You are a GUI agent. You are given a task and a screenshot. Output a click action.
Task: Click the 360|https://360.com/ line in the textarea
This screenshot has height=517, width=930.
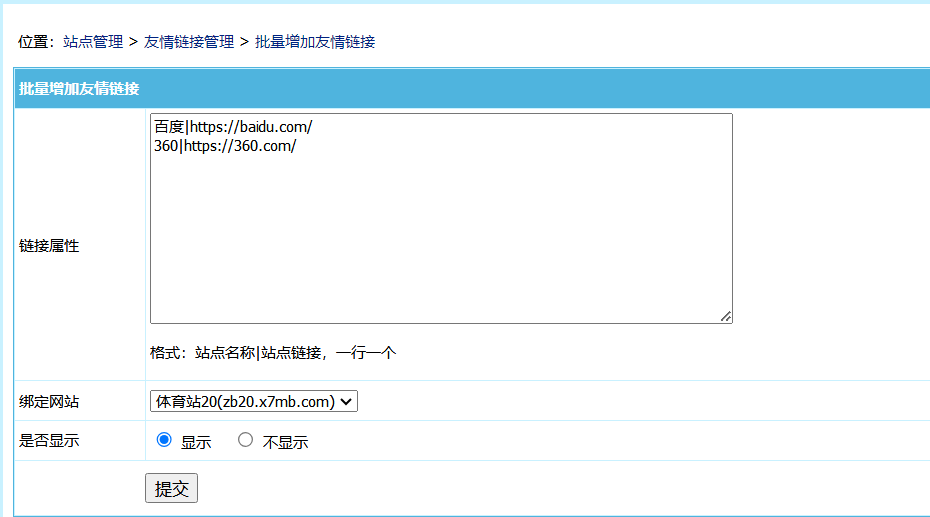pyautogui.click(x=225, y=146)
